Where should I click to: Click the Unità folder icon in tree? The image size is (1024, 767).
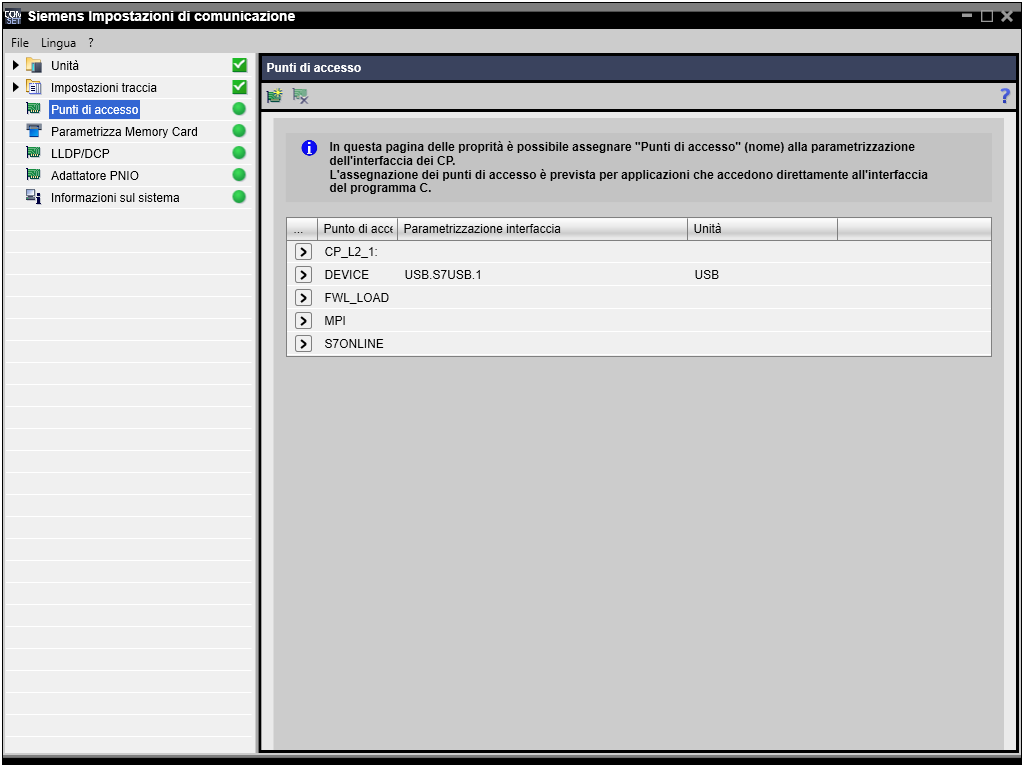pyautogui.click(x=34, y=65)
